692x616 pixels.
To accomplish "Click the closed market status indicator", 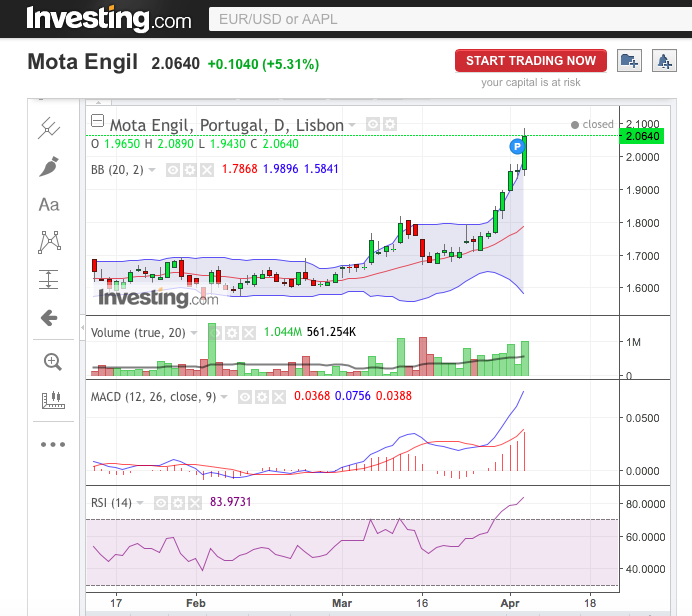I will tap(592, 124).
